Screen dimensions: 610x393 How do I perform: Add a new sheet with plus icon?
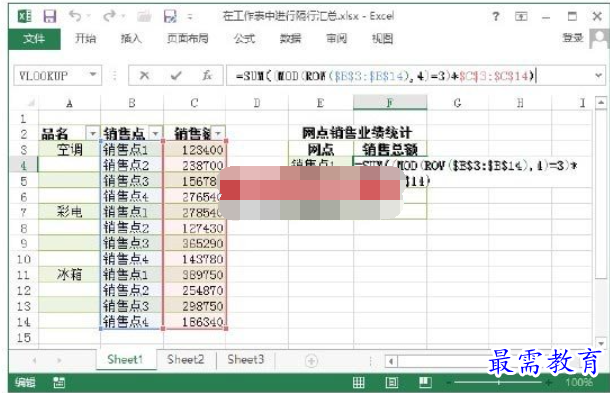click(x=311, y=361)
